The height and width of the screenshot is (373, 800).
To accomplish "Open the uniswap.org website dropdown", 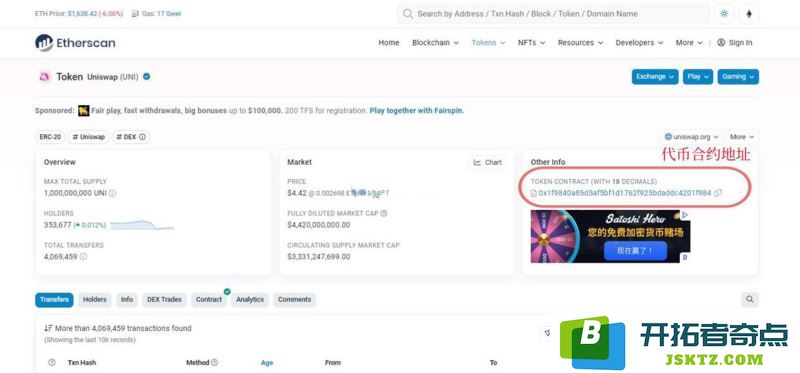I will 691,137.
